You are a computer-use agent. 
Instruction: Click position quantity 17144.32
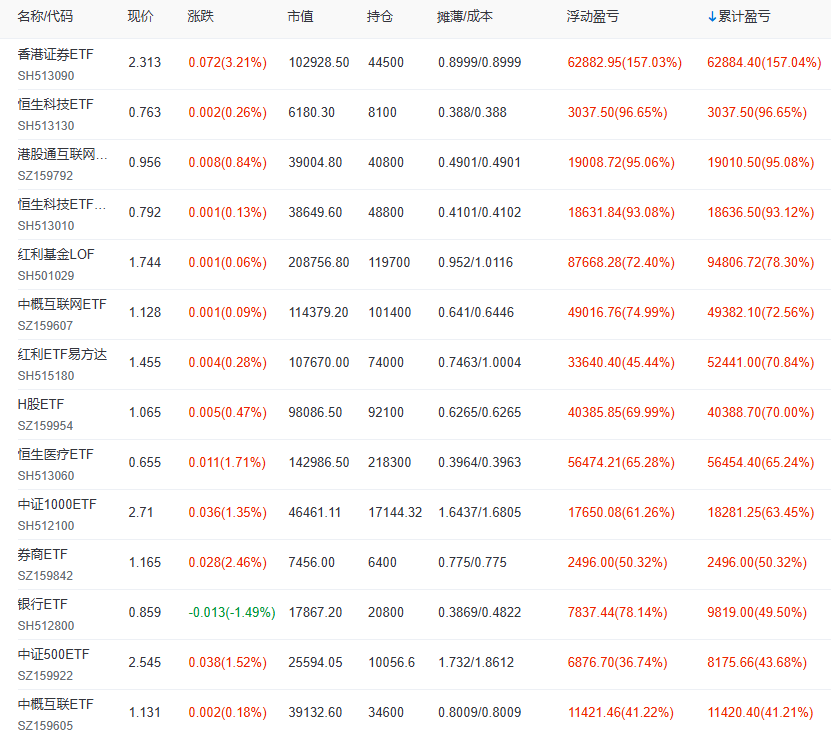395,512
